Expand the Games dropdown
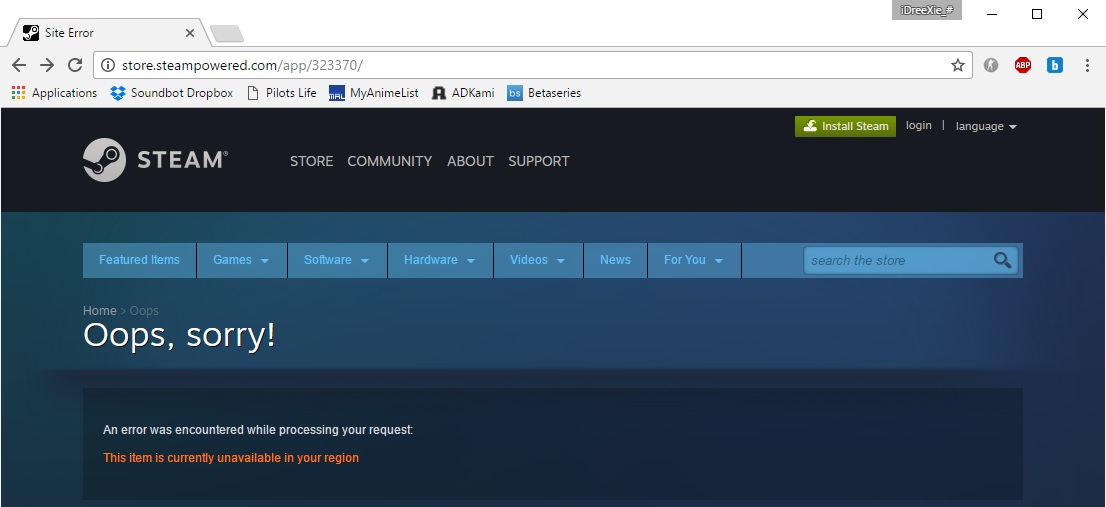Viewport: 1106px width, 507px height. click(x=241, y=260)
